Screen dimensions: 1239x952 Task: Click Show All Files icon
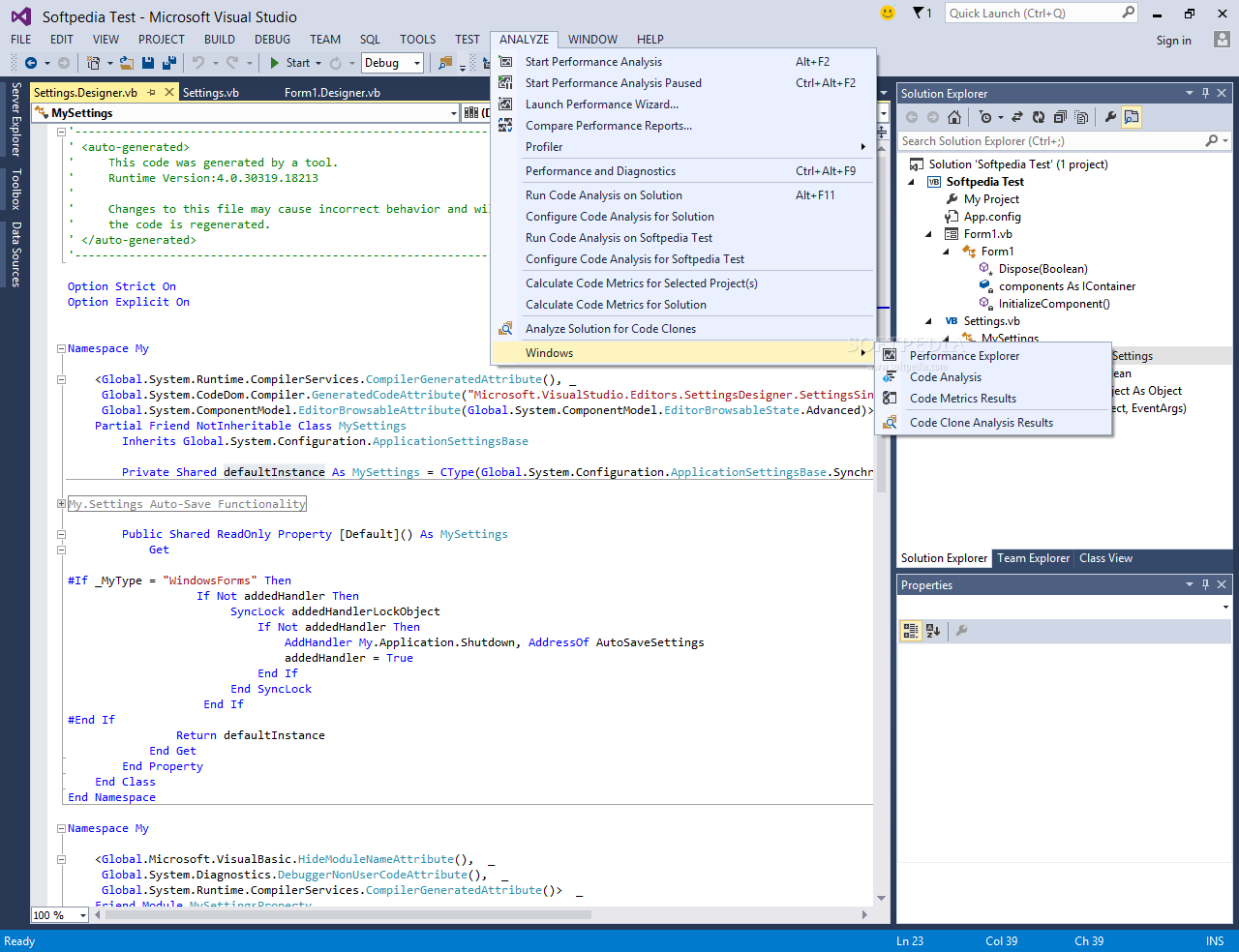(1081, 117)
